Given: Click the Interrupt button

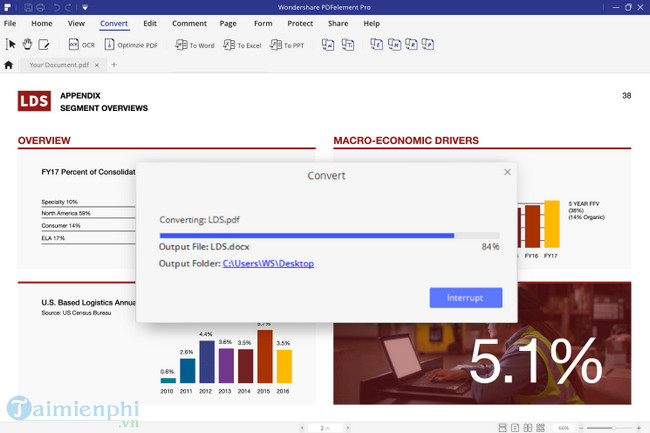Looking at the screenshot, I should click(x=466, y=298).
